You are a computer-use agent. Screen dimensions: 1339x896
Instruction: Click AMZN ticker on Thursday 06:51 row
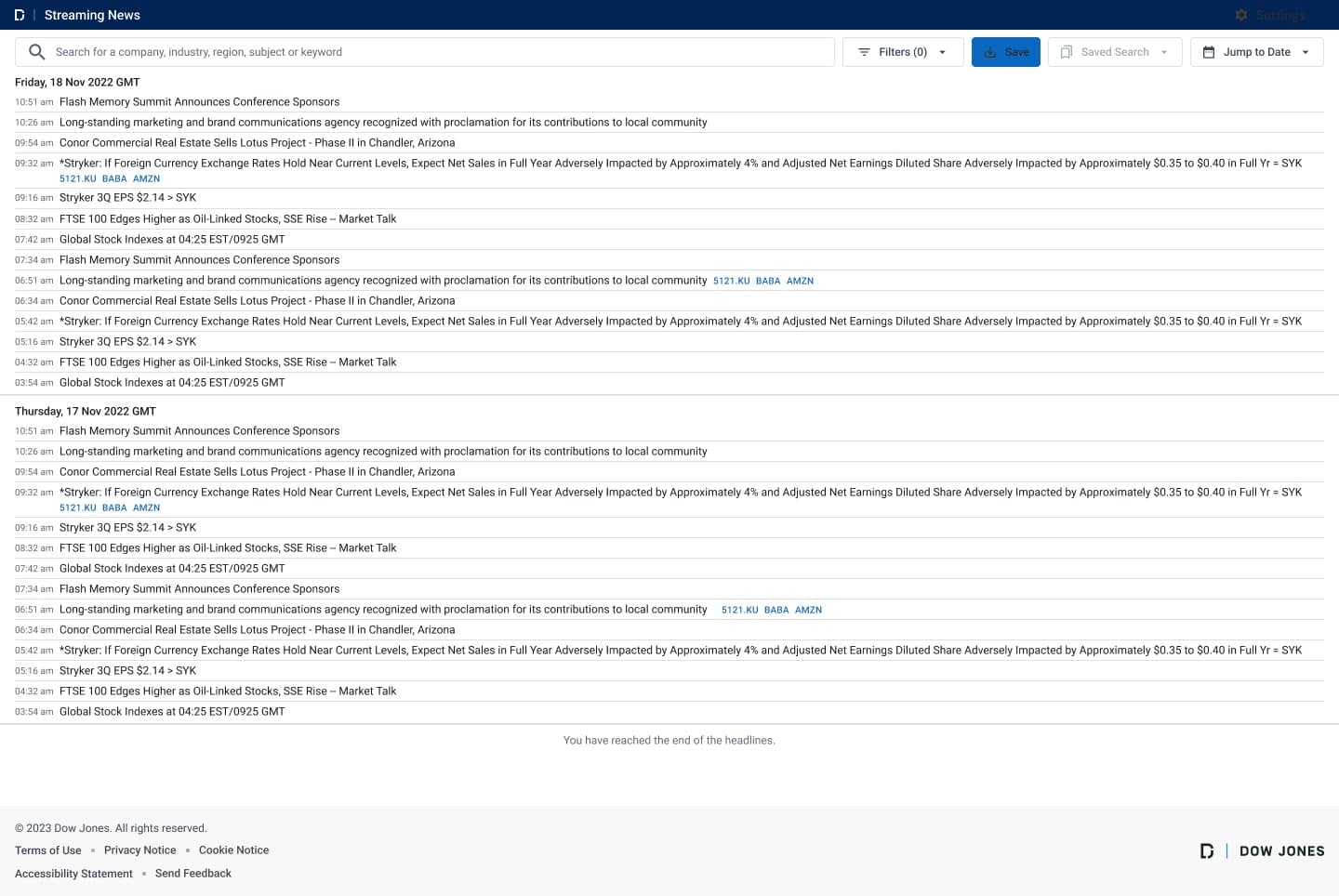(809, 610)
